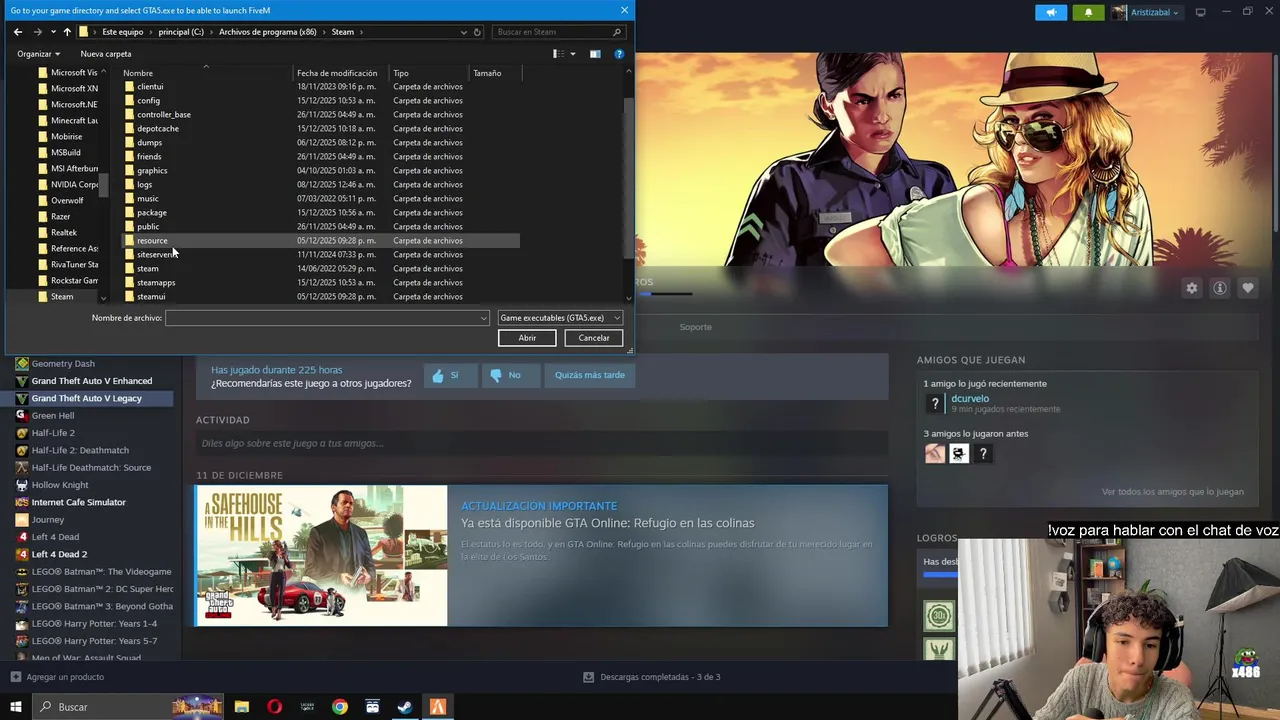Select the config folder
Viewport: 1280px width, 720px height.
(148, 100)
